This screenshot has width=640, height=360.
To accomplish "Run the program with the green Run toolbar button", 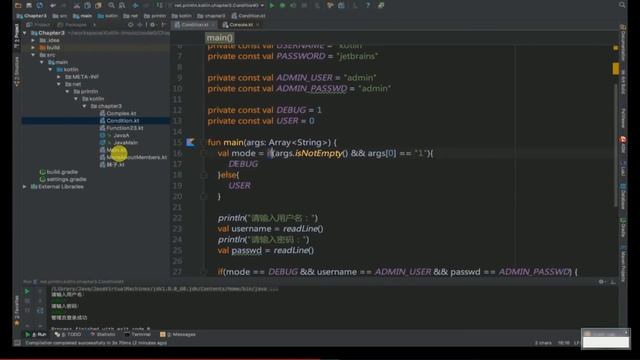I will point(271,5).
